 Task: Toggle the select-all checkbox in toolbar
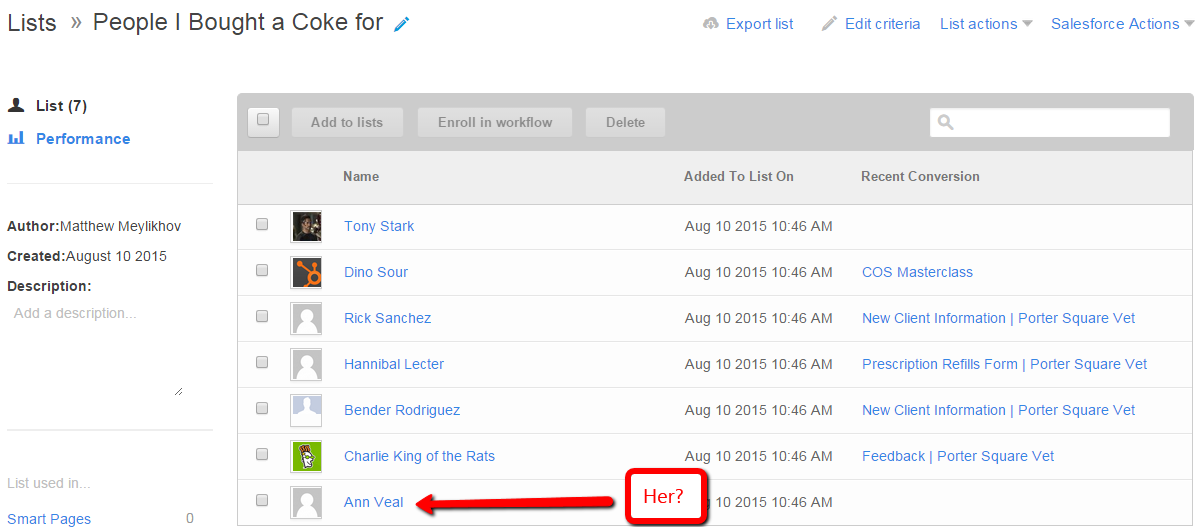(263, 121)
